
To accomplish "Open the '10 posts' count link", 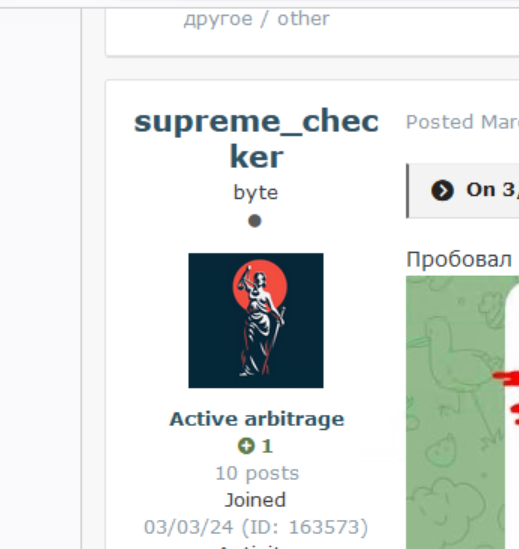I will pos(257,473).
